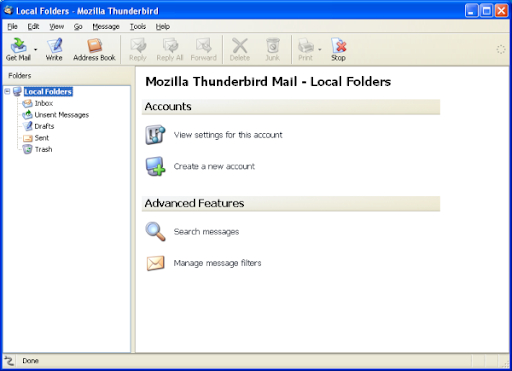Click the Inbox folder icon
Screen dimensions: 512x371
point(27,103)
